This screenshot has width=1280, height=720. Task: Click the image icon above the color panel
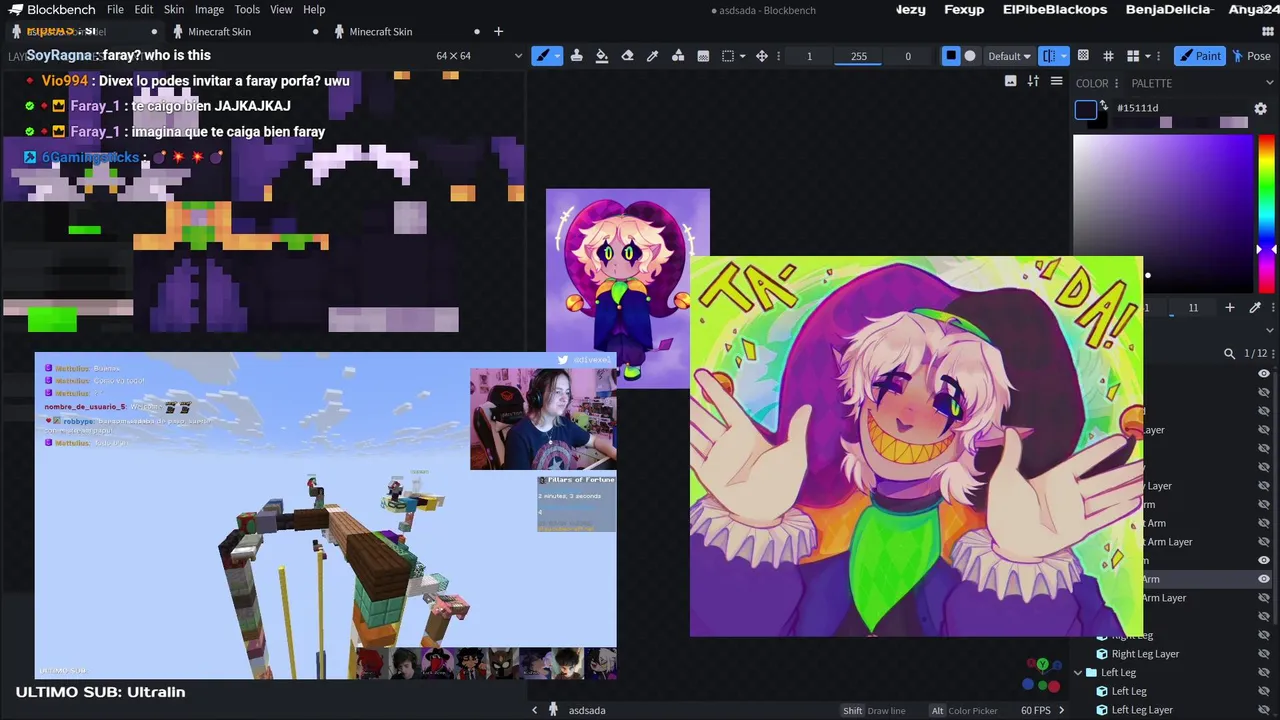point(1011,81)
